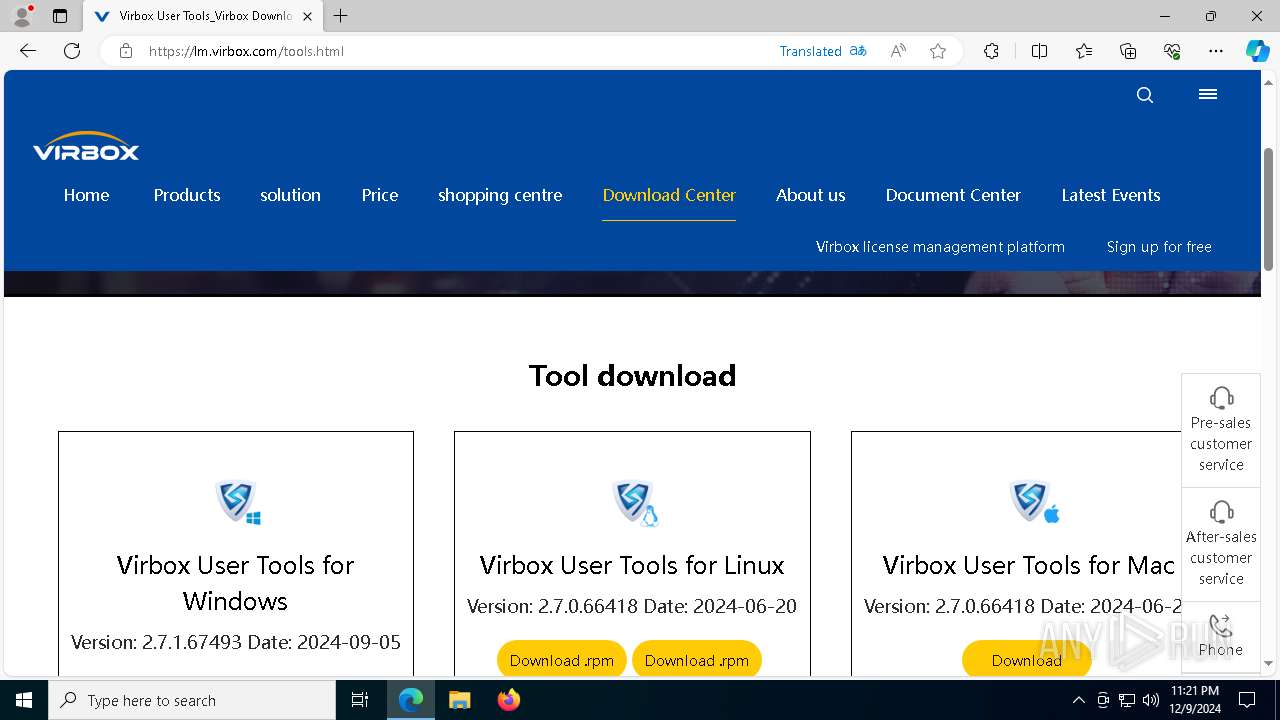Open Virbox license management platform link

pyautogui.click(x=940, y=247)
